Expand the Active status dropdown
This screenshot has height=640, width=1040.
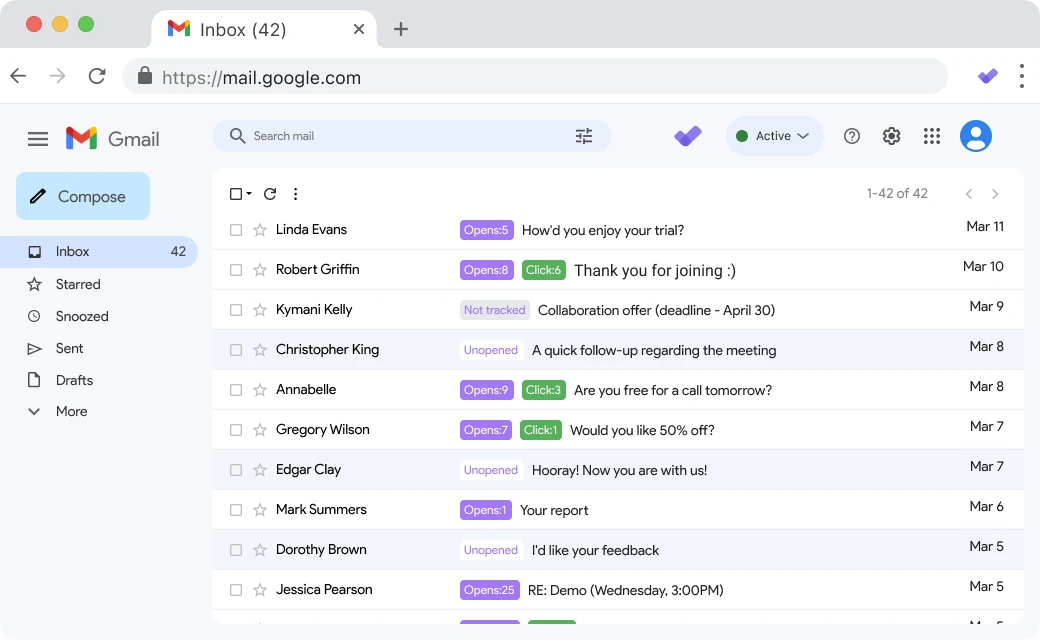tap(774, 136)
